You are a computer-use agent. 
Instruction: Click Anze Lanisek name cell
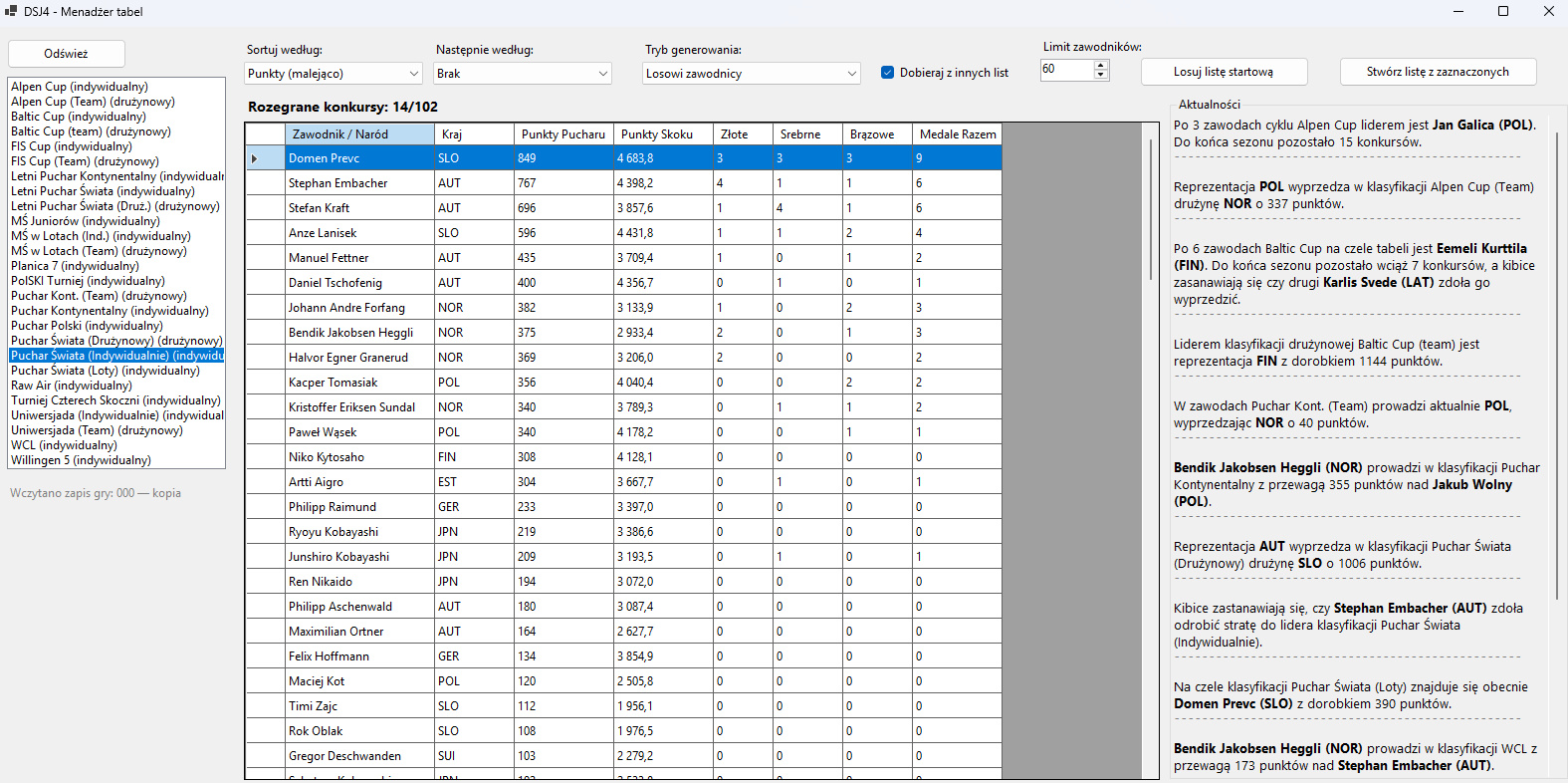(359, 233)
